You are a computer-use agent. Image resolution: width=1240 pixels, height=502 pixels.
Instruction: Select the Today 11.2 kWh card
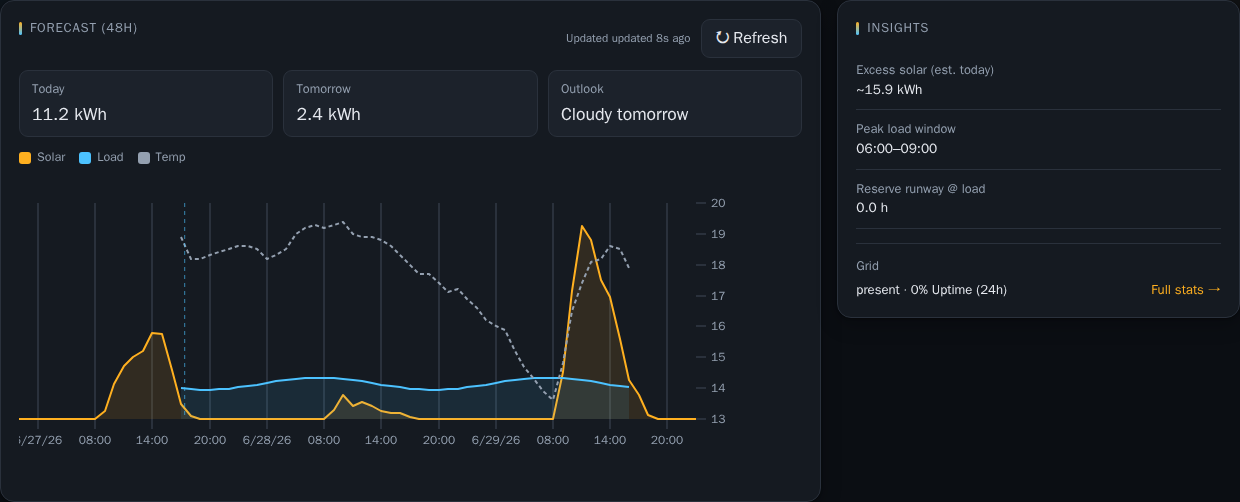pyautogui.click(x=146, y=103)
